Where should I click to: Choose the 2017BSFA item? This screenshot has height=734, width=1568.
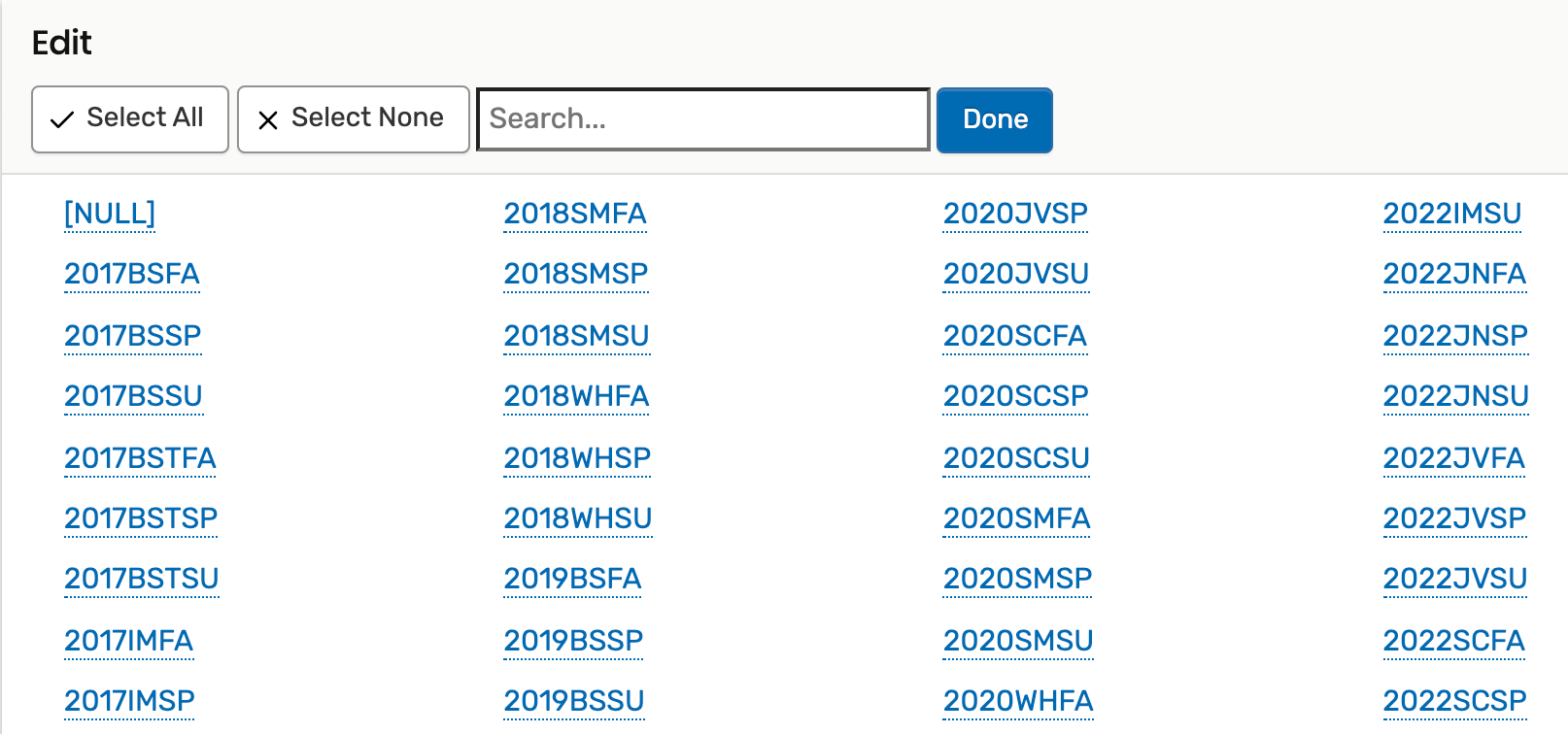tap(132, 275)
